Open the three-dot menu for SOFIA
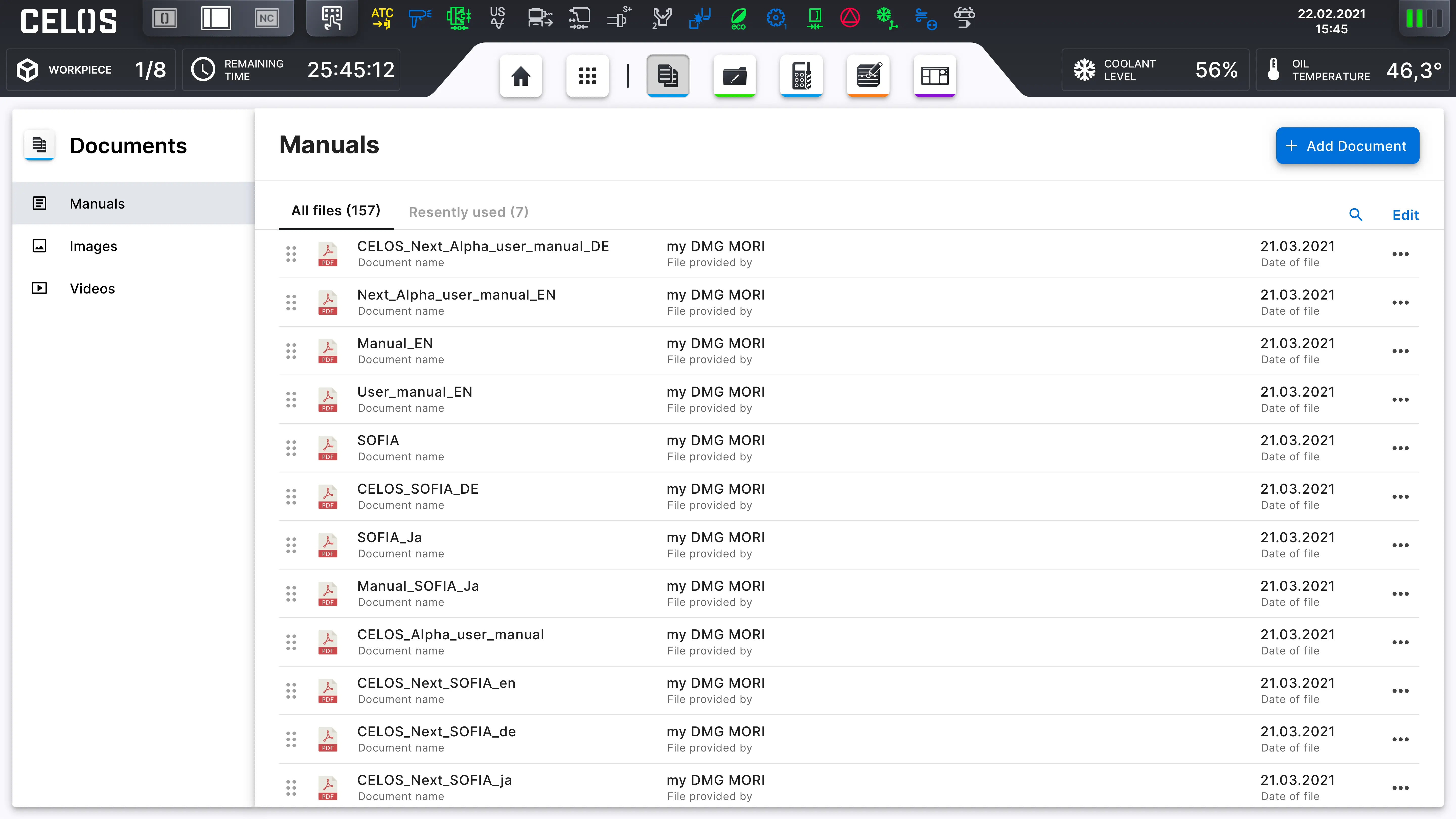The height and width of the screenshot is (819, 1456). (x=1400, y=448)
